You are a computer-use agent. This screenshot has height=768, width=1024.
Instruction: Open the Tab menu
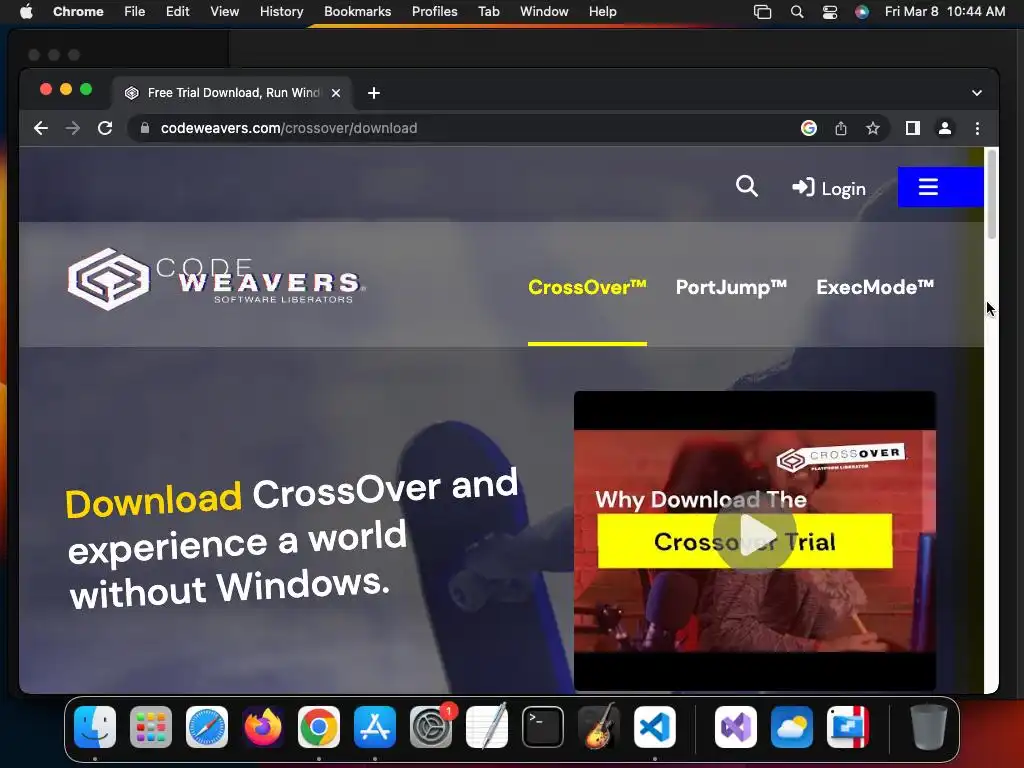(x=488, y=11)
